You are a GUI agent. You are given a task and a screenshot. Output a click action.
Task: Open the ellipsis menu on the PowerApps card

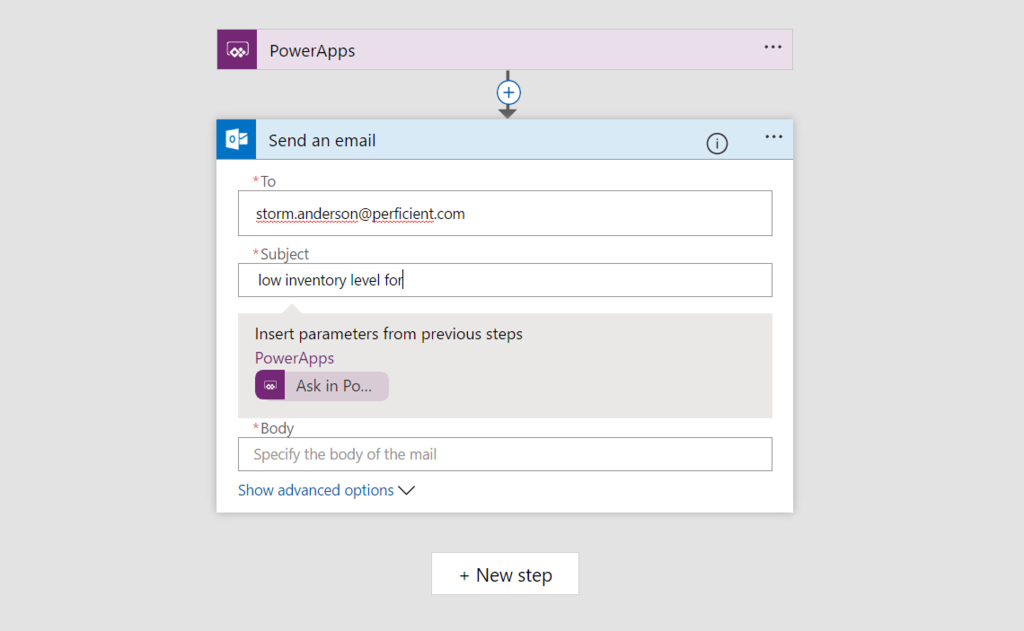pyautogui.click(x=772, y=48)
